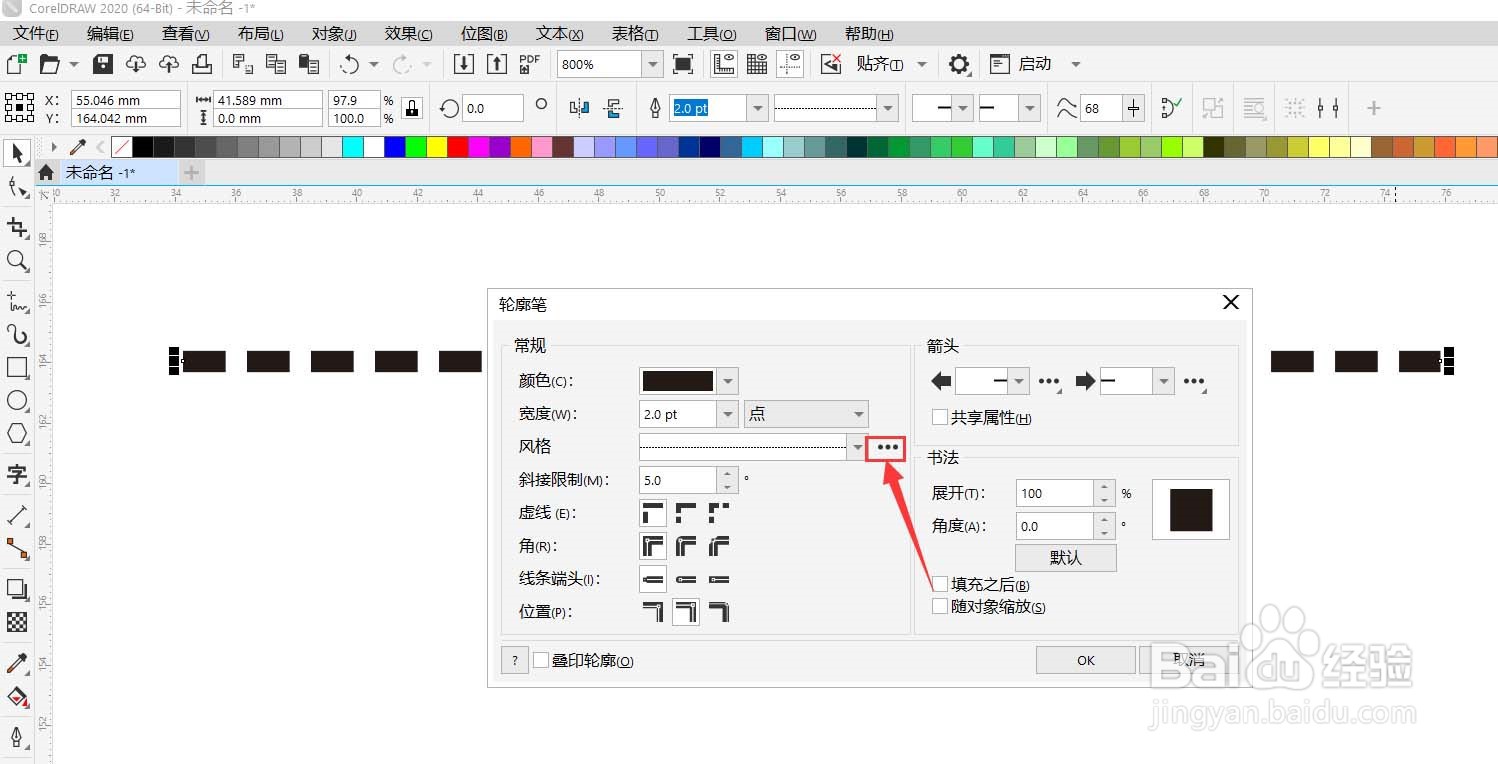Enable 随对象缩放 checkbox
The image size is (1498, 764).
pyautogui.click(x=940, y=606)
